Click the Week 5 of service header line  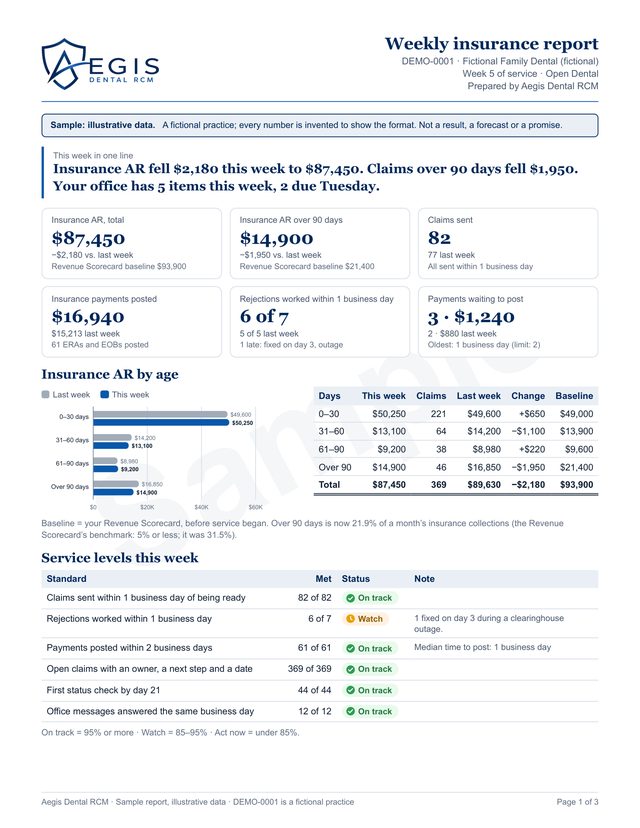[x=531, y=74]
